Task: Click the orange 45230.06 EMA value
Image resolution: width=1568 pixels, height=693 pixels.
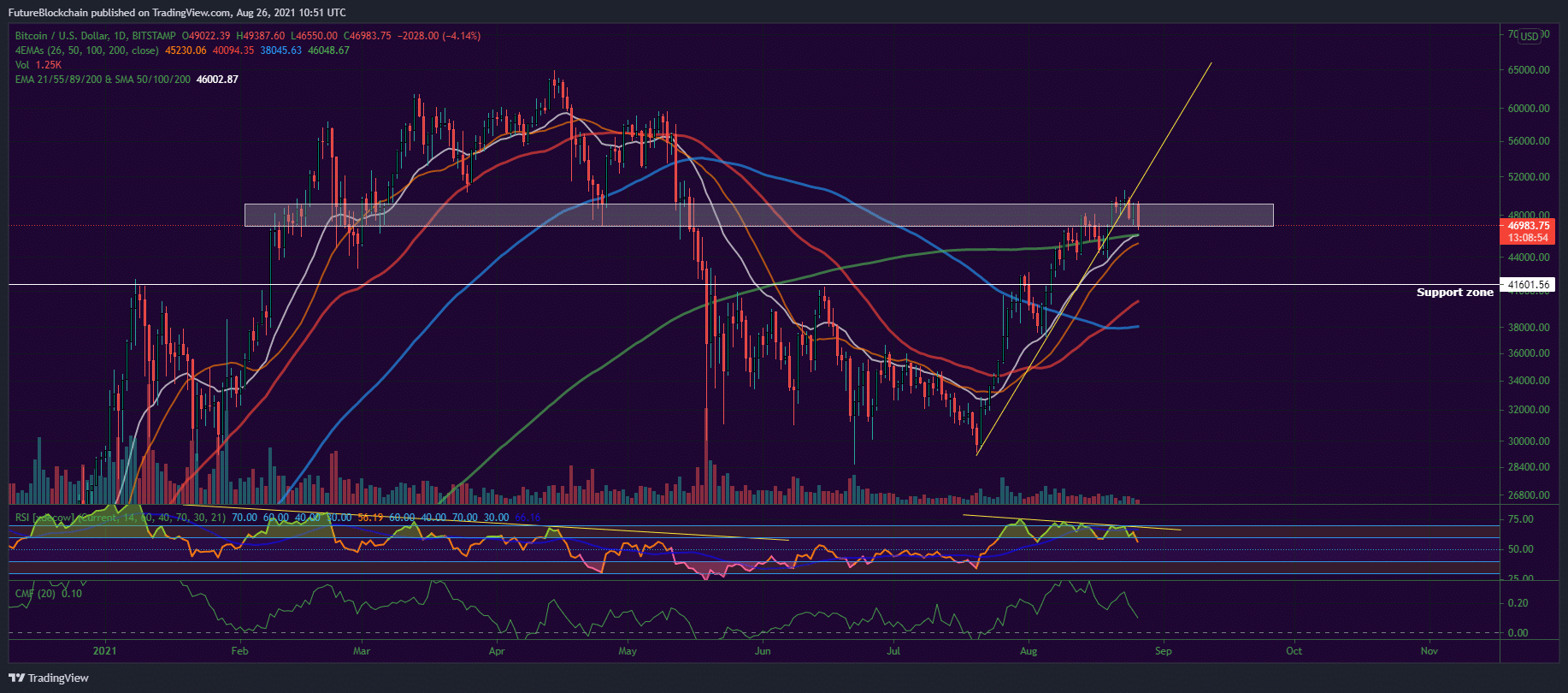Action: pos(186,50)
